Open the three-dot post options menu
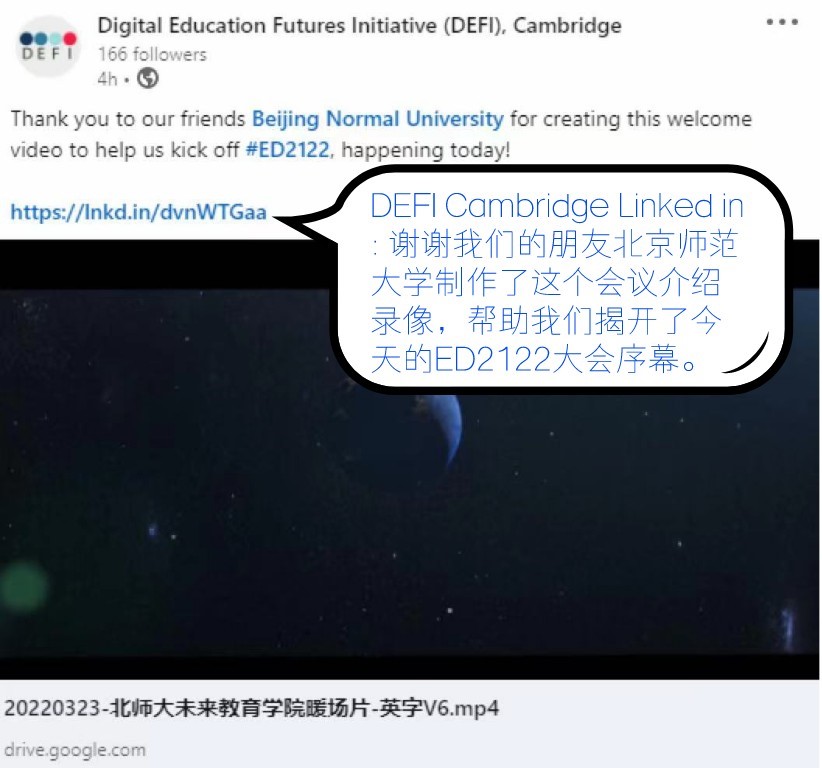822x768 pixels. tap(782, 22)
